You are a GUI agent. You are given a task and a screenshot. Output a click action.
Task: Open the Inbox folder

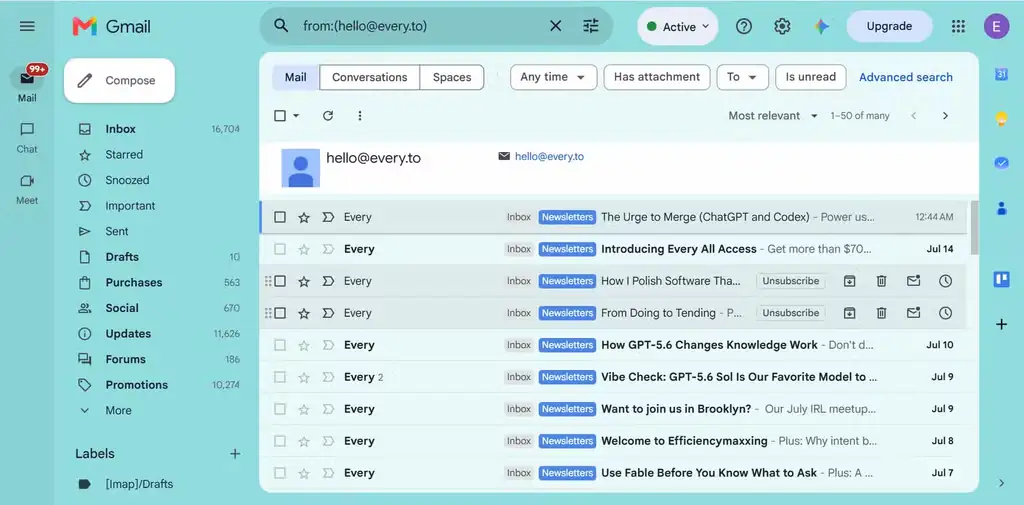click(x=120, y=129)
